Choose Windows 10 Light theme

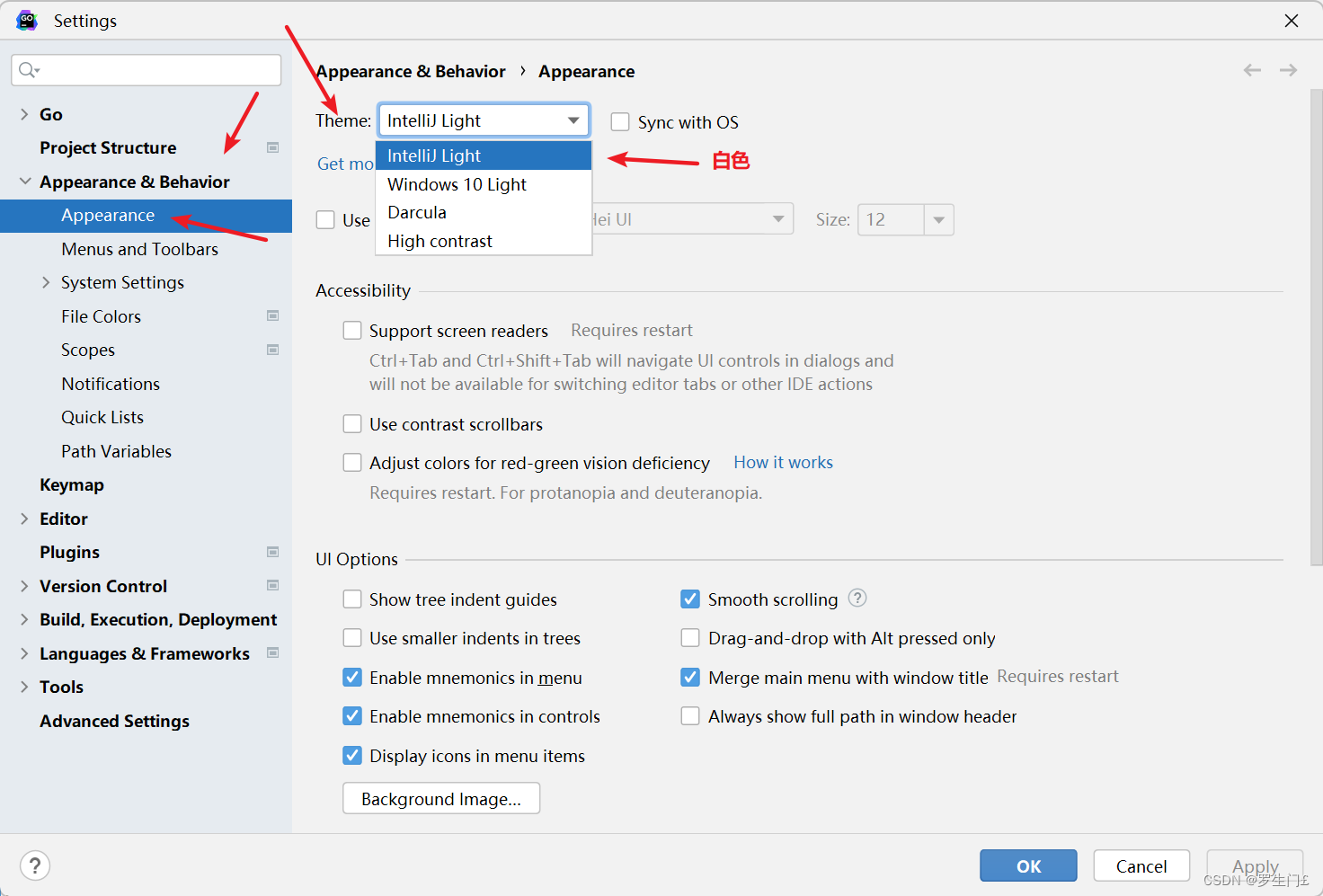484,184
